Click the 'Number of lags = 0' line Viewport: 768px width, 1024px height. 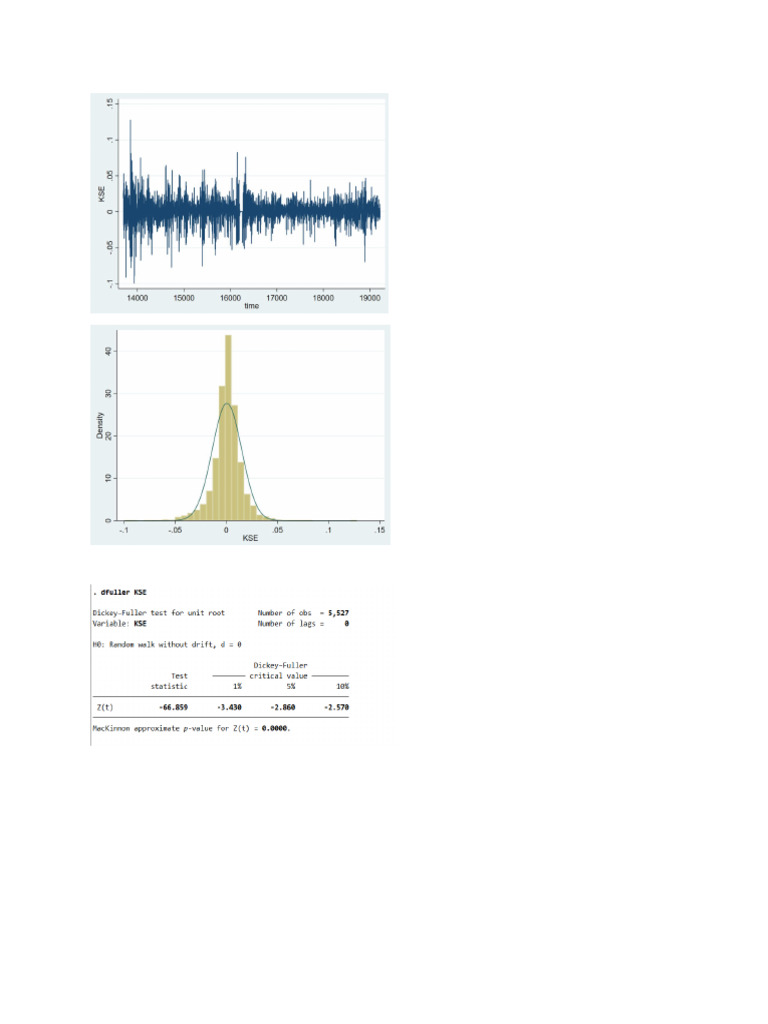[303, 624]
